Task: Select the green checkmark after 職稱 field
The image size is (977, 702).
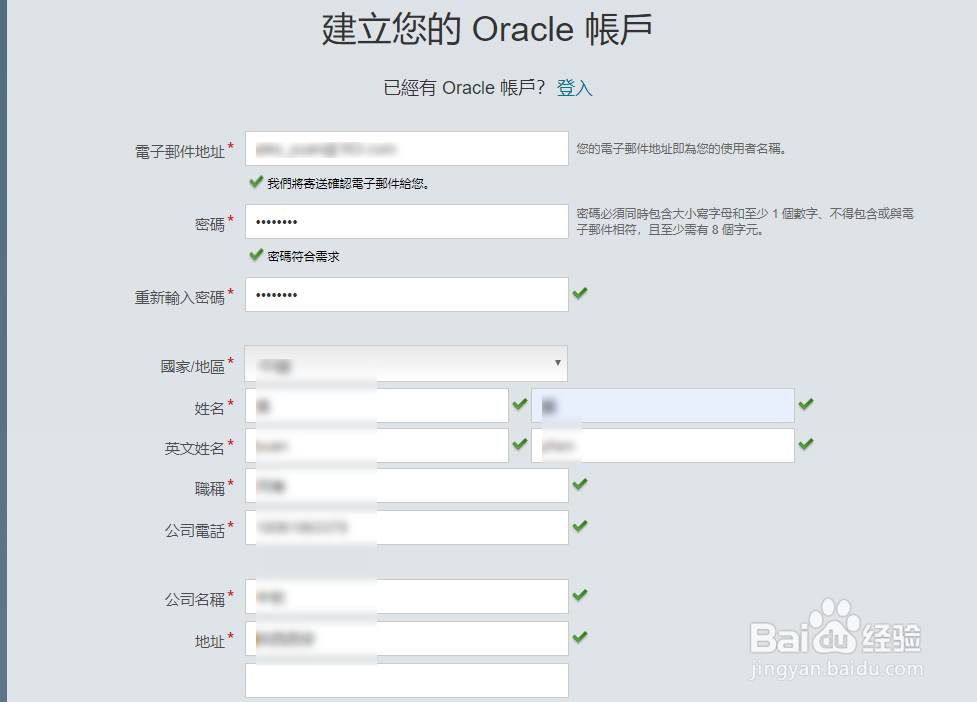Action: pos(580,484)
